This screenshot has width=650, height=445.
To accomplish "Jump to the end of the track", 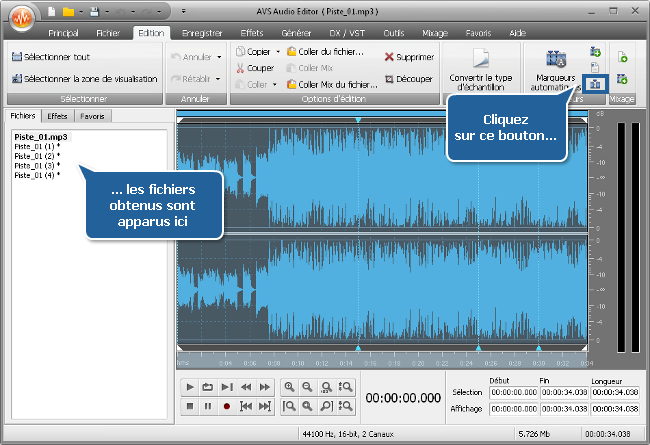I will click(x=264, y=406).
